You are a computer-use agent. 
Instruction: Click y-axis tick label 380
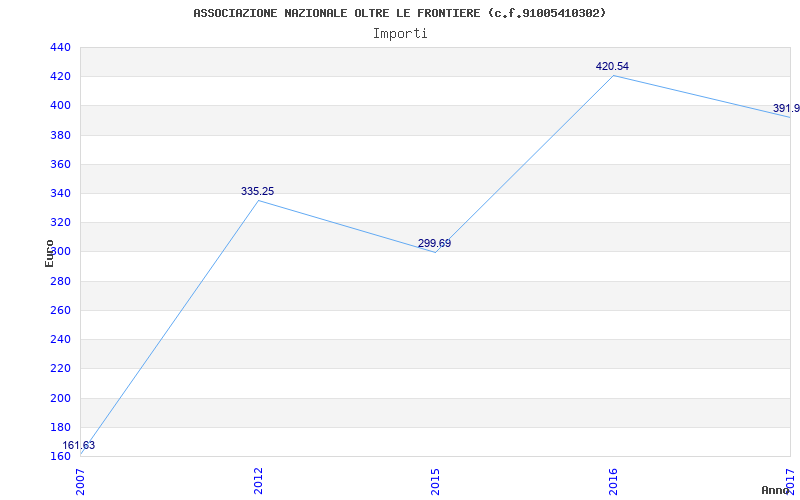60,135
